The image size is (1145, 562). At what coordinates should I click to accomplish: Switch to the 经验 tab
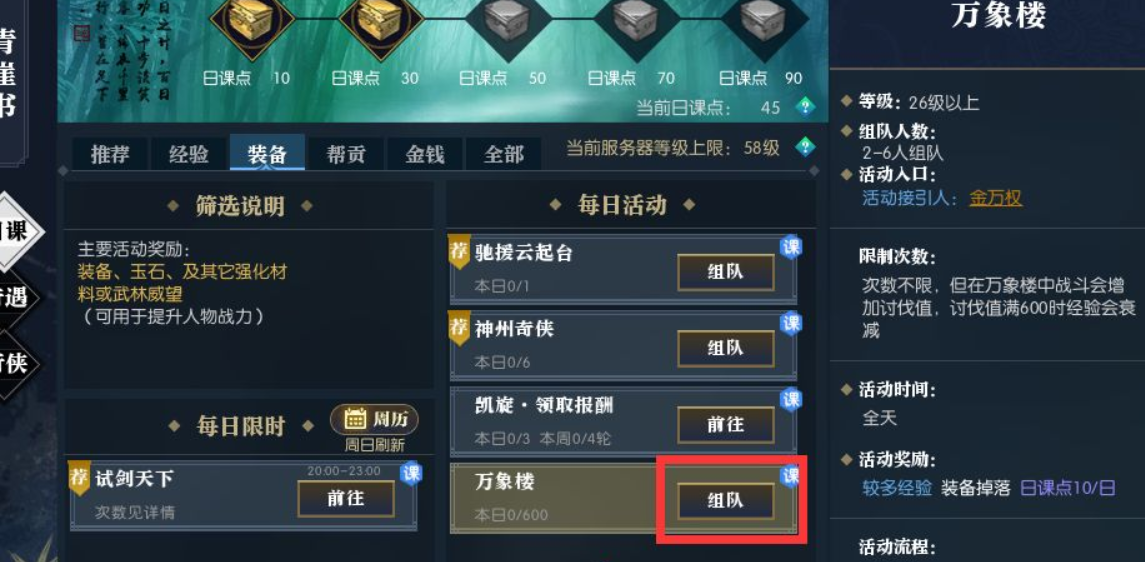coord(188,154)
